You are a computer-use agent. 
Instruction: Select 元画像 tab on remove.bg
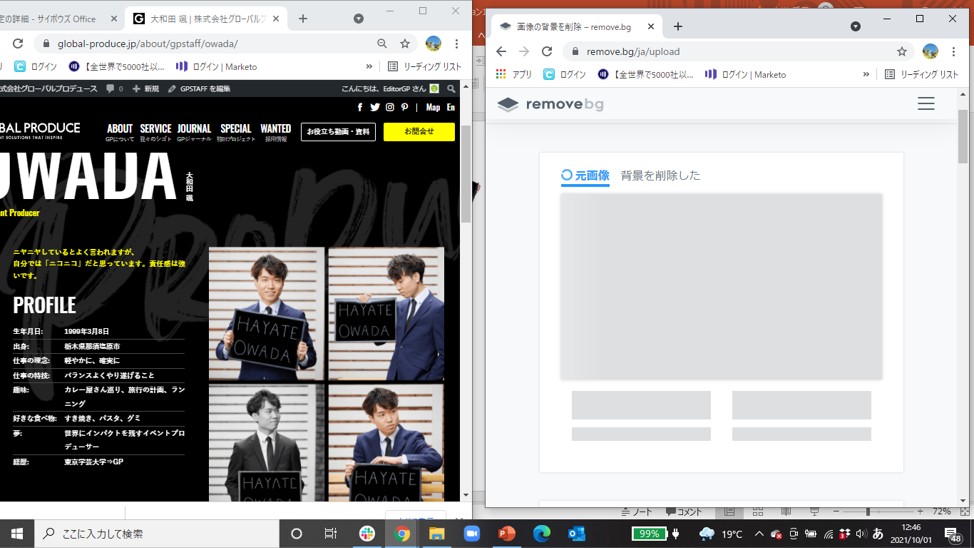click(x=585, y=176)
